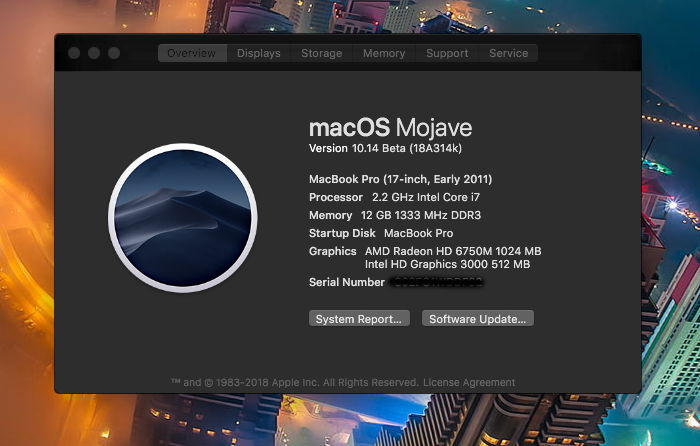Click the macOS Mojave title
700x446 pixels.
tap(391, 128)
